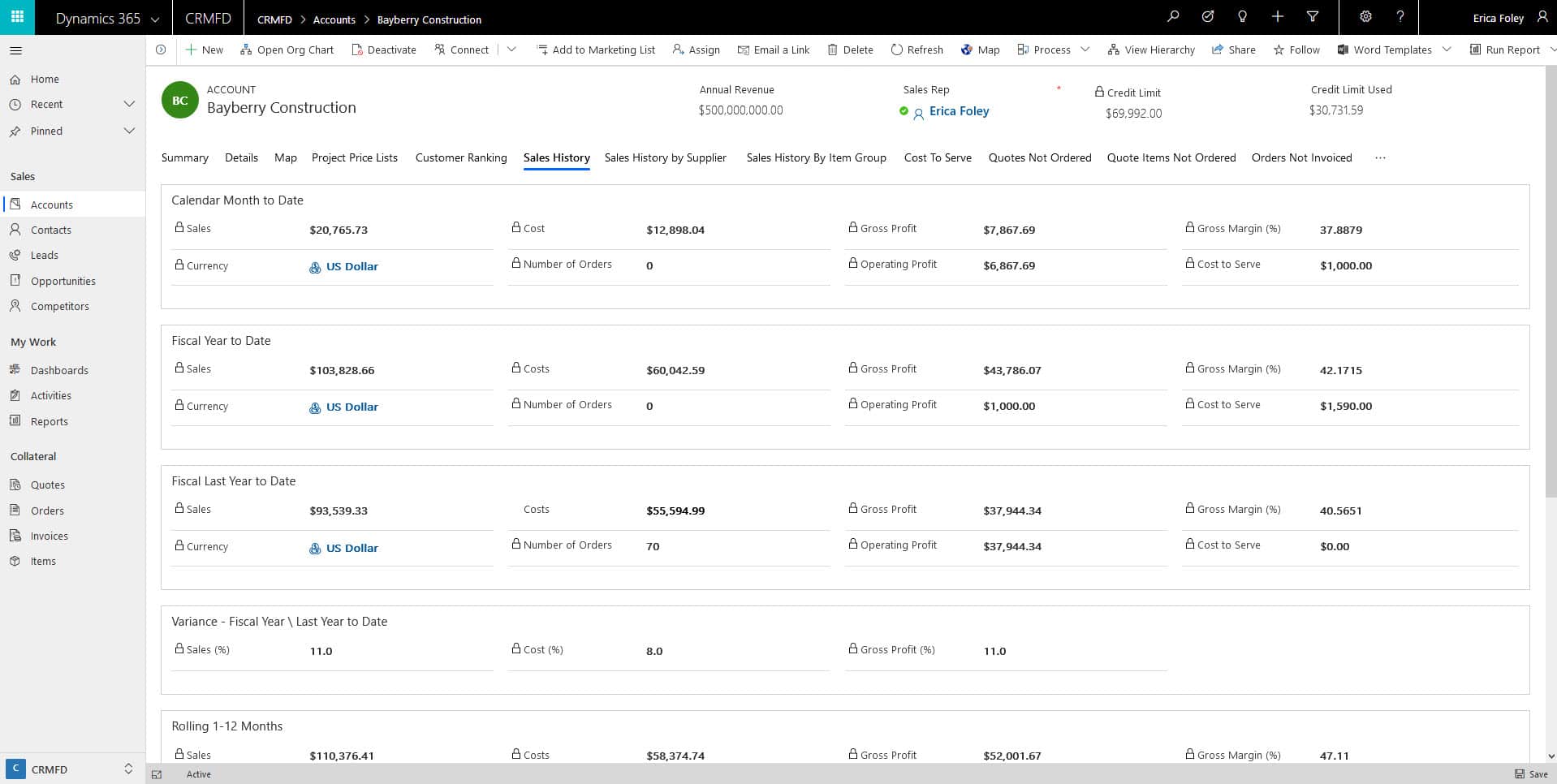Switch to the Summary tab
Image resolution: width=1557 pixels, height=784 pixels.
(185, 157)
